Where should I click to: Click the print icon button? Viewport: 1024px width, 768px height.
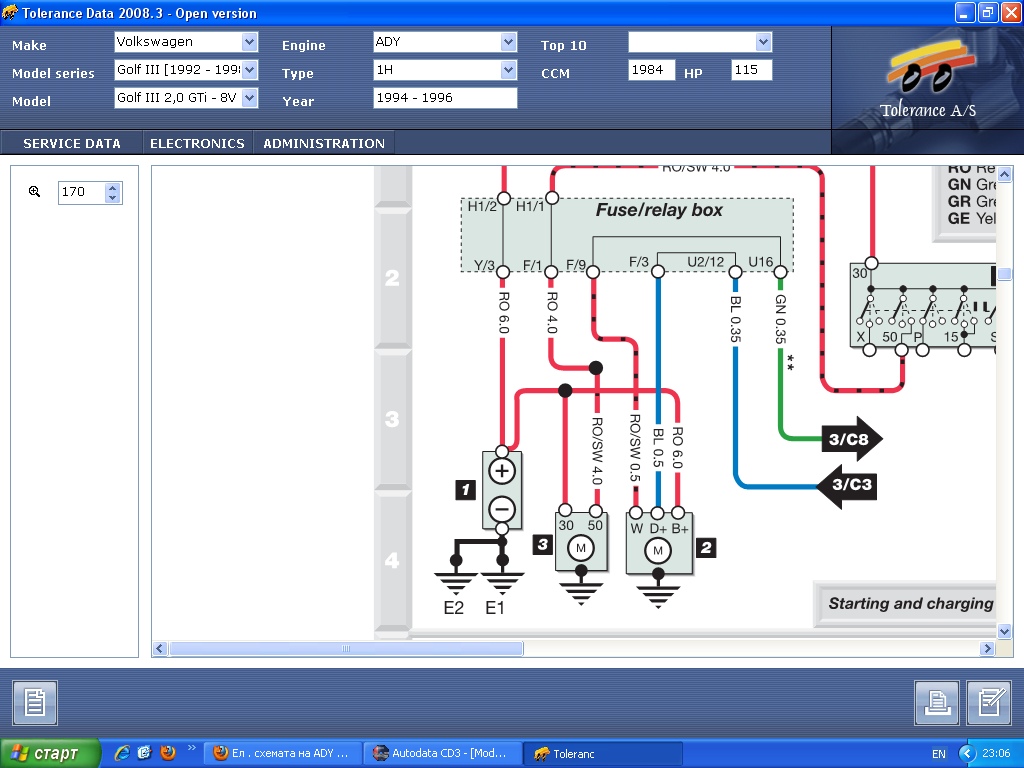pyautogui.click(x=937, y=703)
